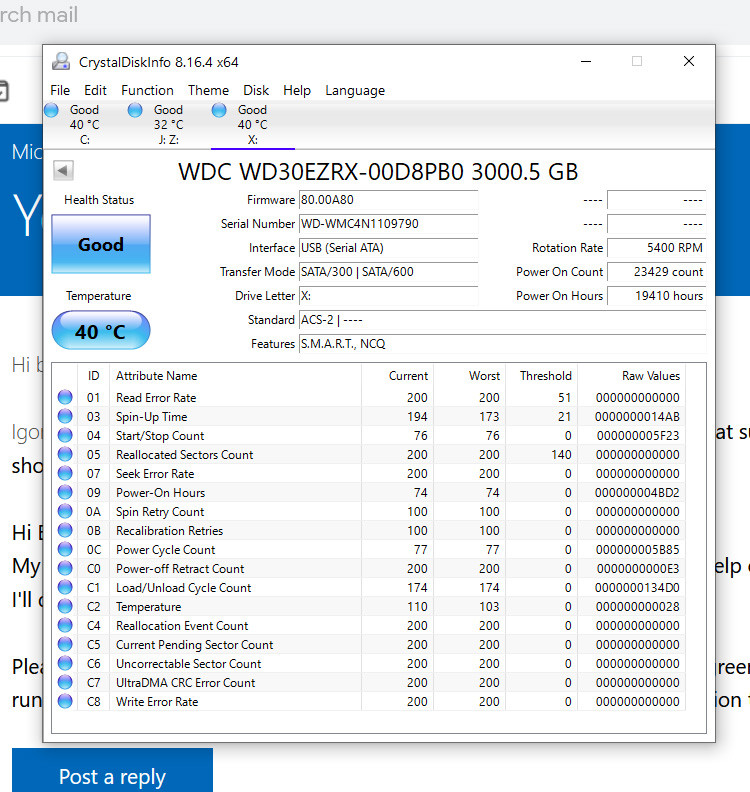The image size is (750, 792).
Task: Click the CrystalDiskInfo app icon in title bar
Action: (x=61, y=62)
